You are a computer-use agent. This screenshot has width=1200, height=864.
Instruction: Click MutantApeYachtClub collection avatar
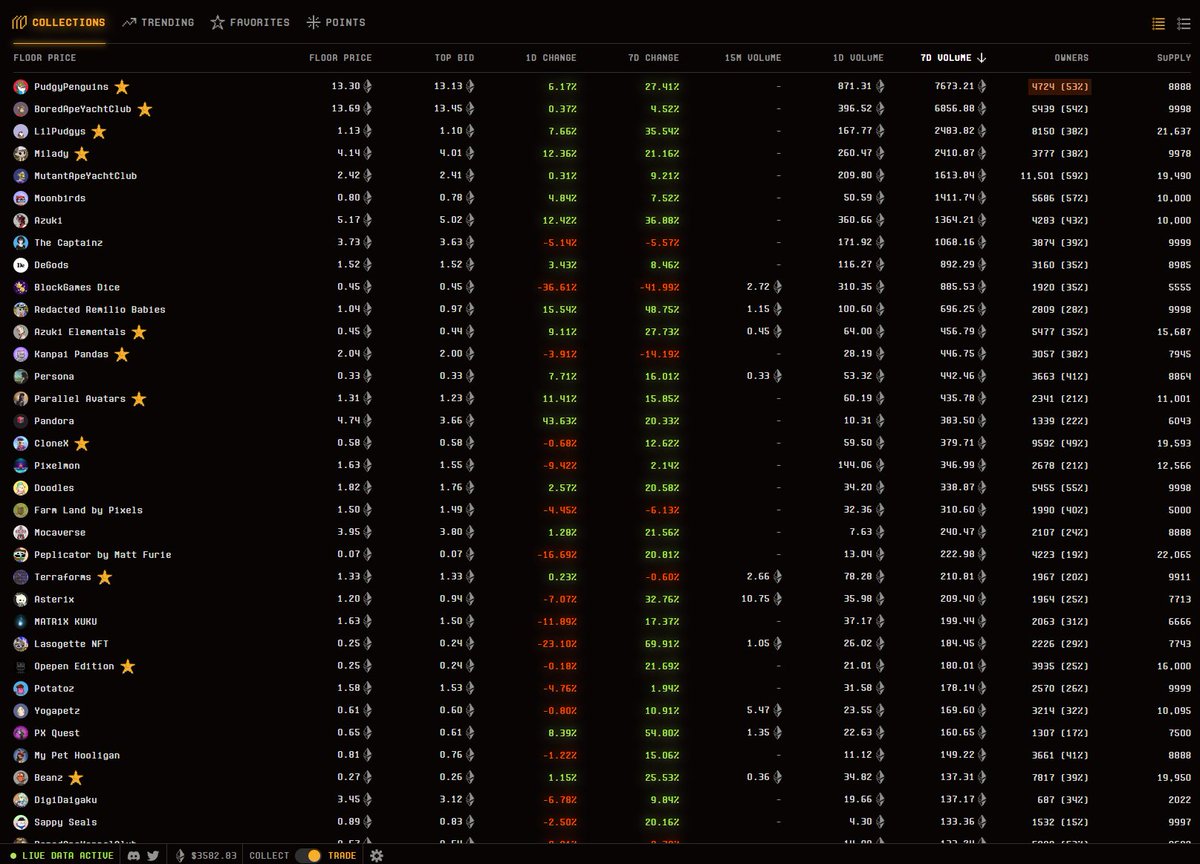pyautogui.click(x=21, y=176)
